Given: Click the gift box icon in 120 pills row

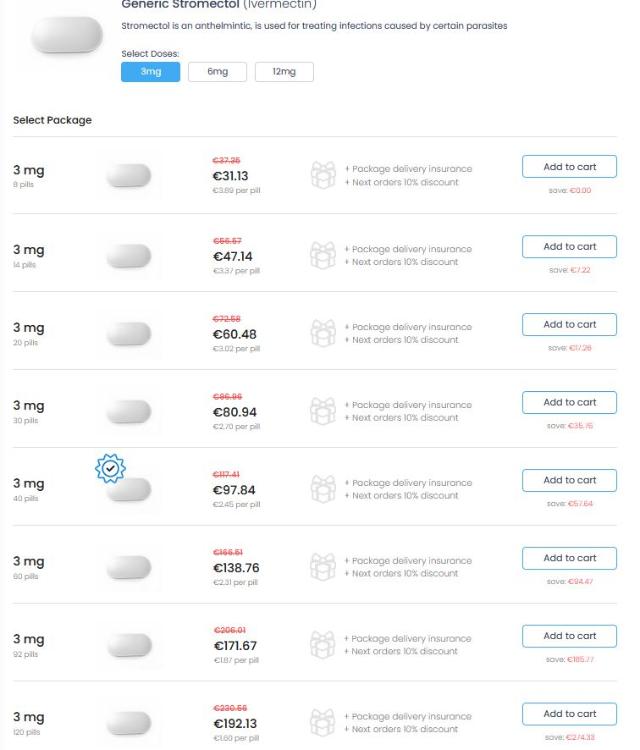Looking at the screenshot, I should click(325, 722).
